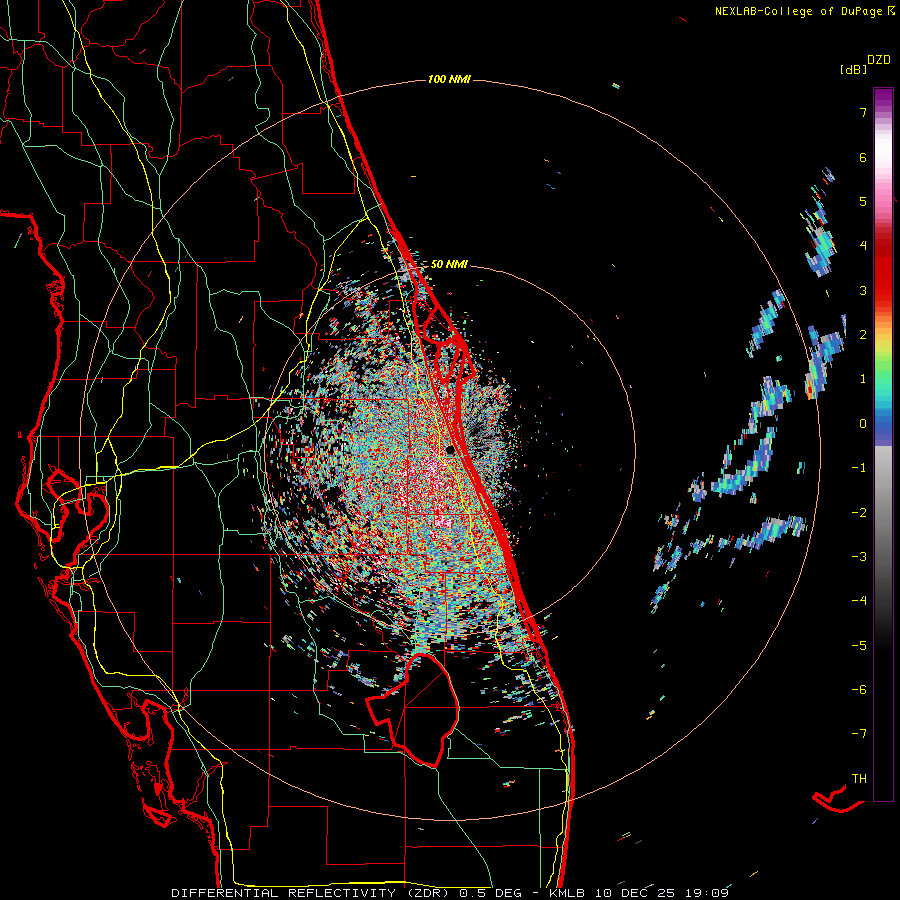The height and width of the screenshot is (900, 900).
Task: Click the [dB] units label
Action: pyautogui.click(x=854, y=69)
